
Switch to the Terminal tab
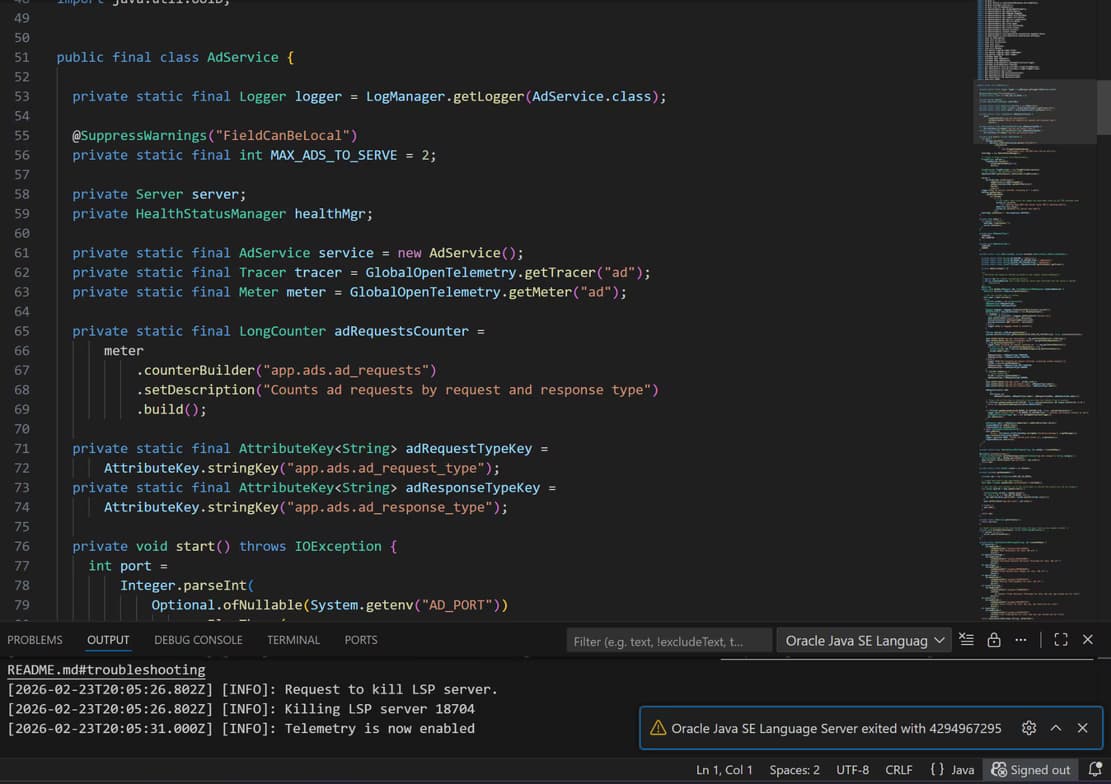pos(293,640)
